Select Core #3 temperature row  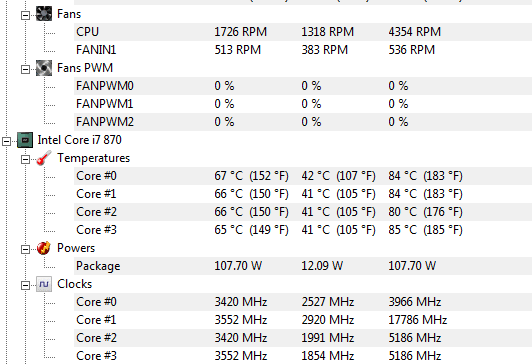303,230
